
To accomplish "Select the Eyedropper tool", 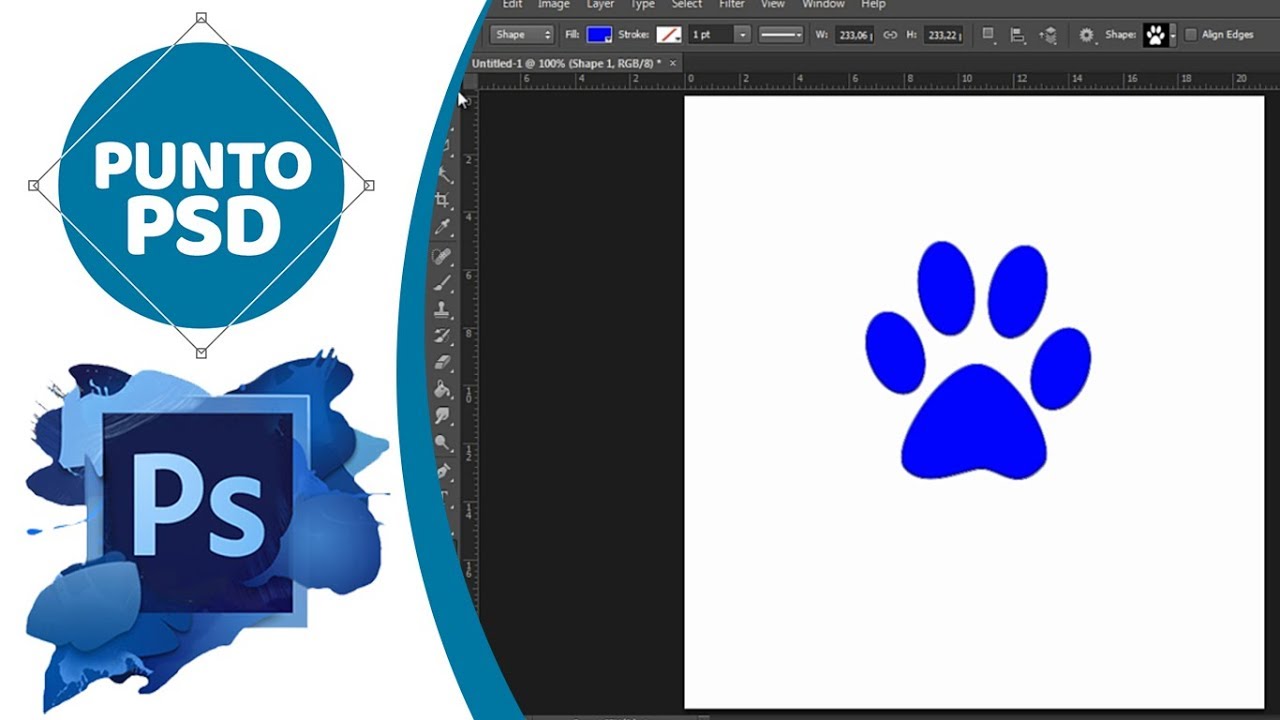I will coord(442,227).
